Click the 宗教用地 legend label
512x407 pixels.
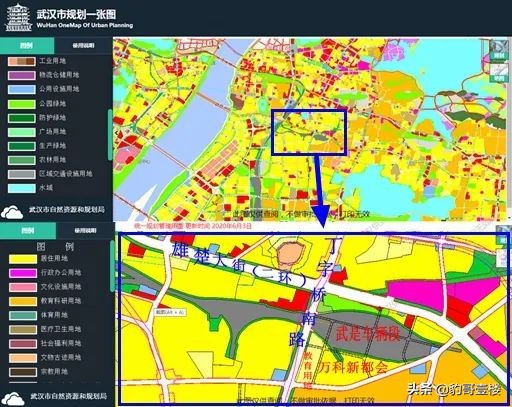pos(54,371)
